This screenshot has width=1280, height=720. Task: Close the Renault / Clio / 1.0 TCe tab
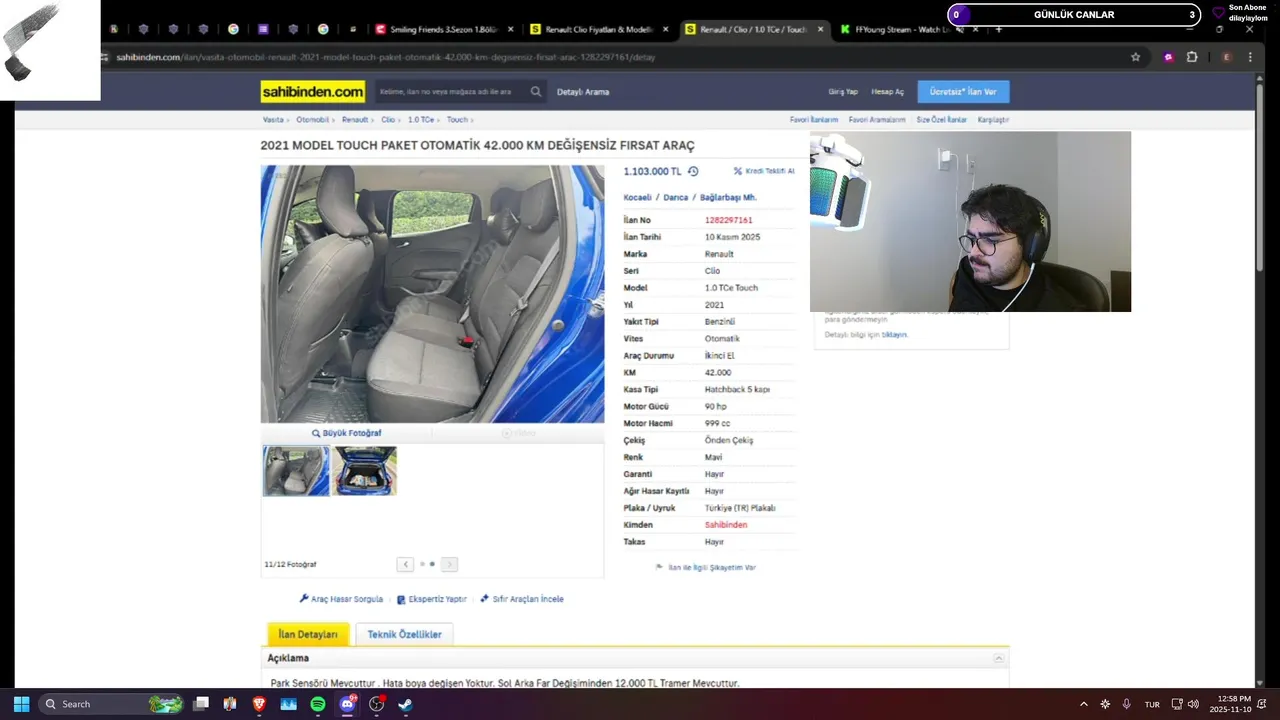click(x=821, y=30)
